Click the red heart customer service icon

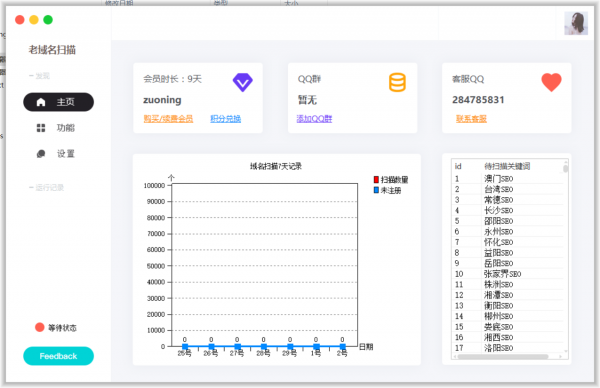(551, 82)
